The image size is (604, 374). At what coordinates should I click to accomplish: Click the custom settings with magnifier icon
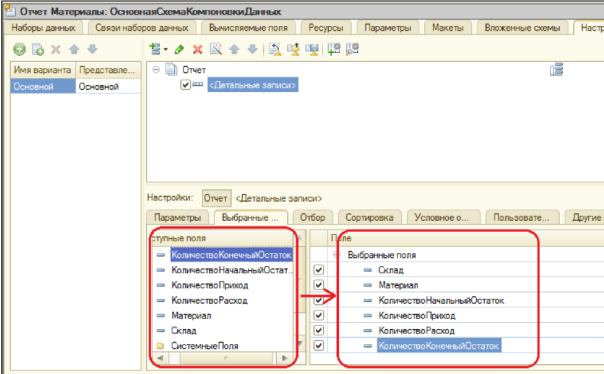[x=352, y=49]
